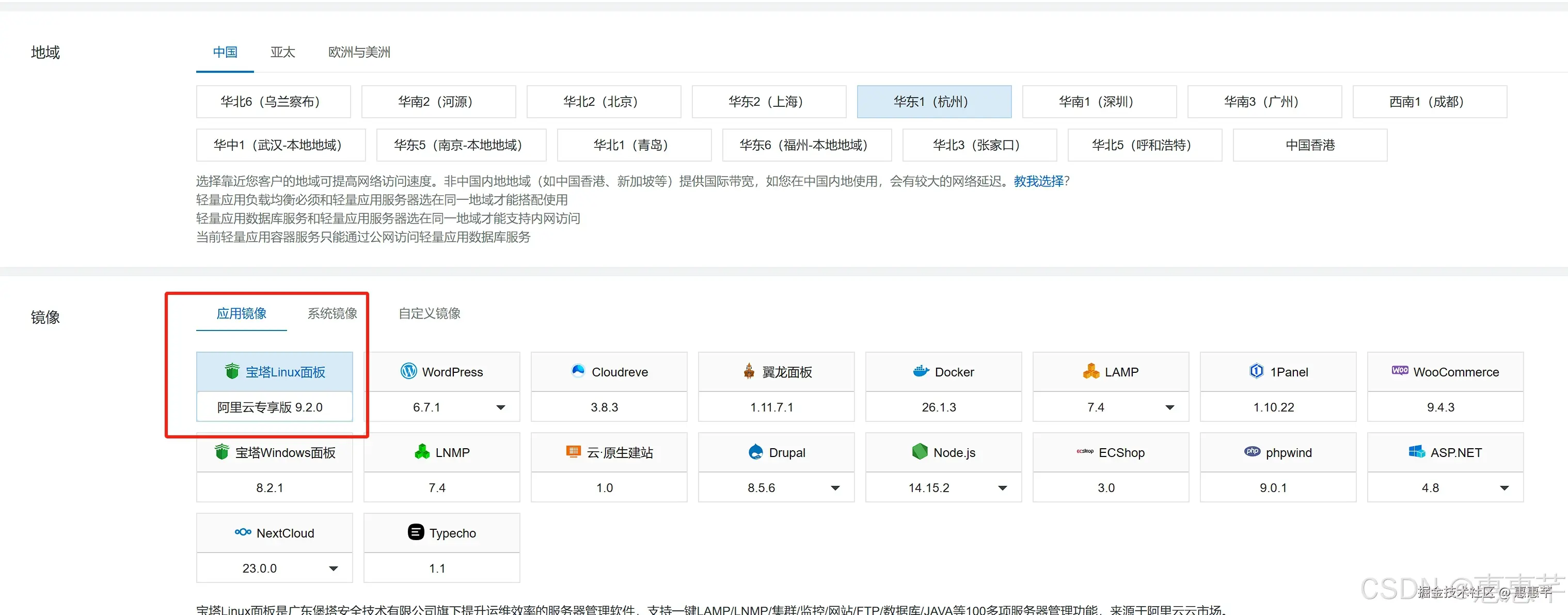This screenshot has height=615, width=1568.
Task: Click the LAMP orange cubes icon
Action: [1091, 371]
